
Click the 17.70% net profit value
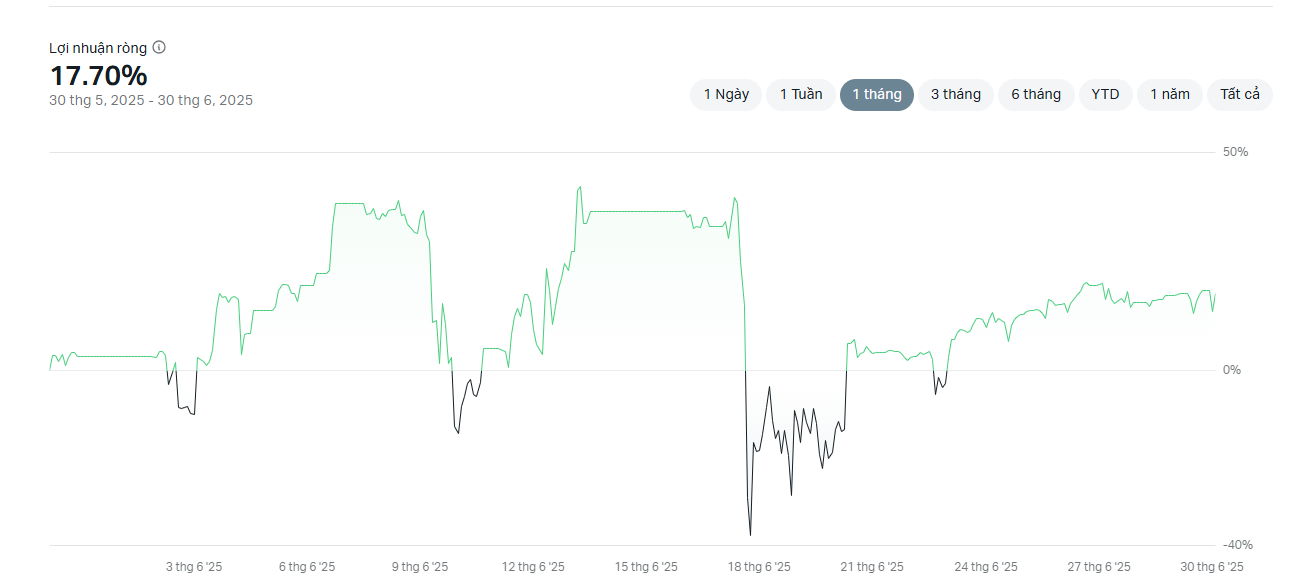click(x=99, y=75)
